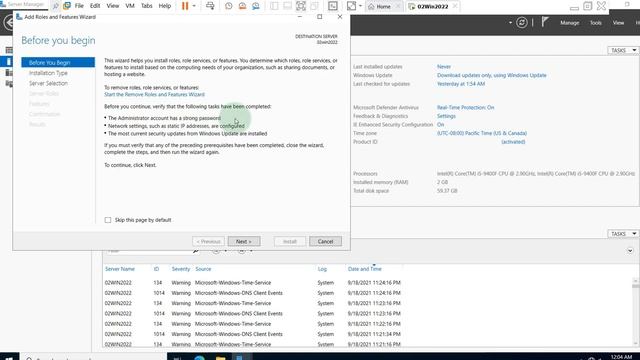640x360 pixels.
Task: Open the dropdown beside the VM pause button
Action: tap(194, 6)
